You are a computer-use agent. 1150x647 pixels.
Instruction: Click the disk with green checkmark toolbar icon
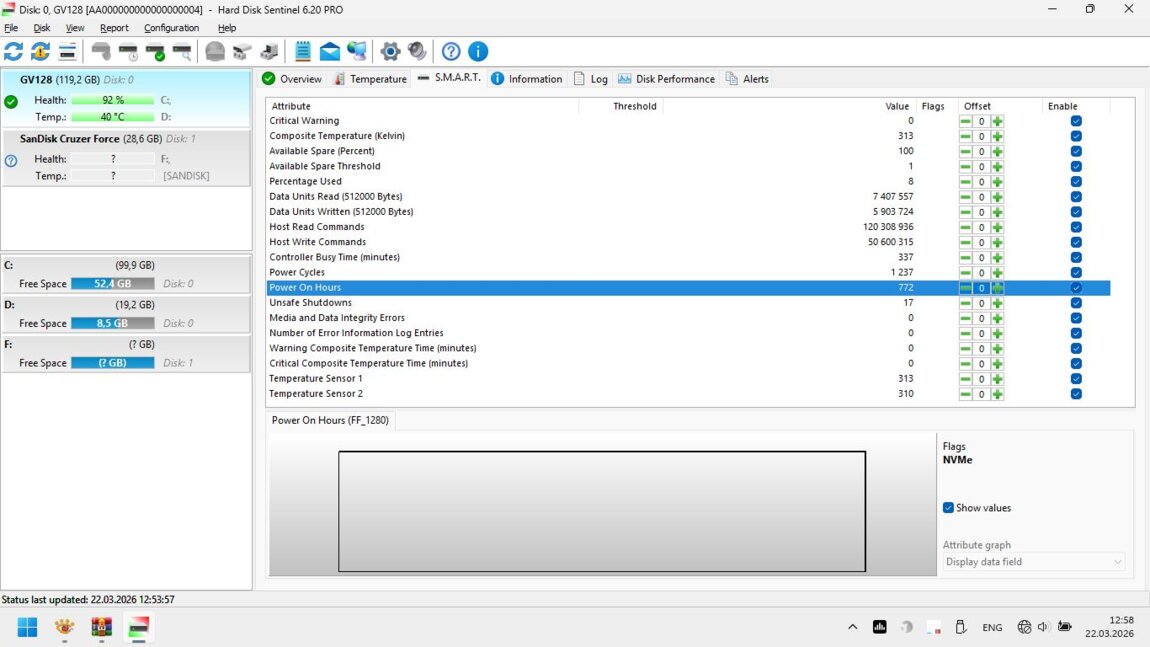tap(155, 51)
